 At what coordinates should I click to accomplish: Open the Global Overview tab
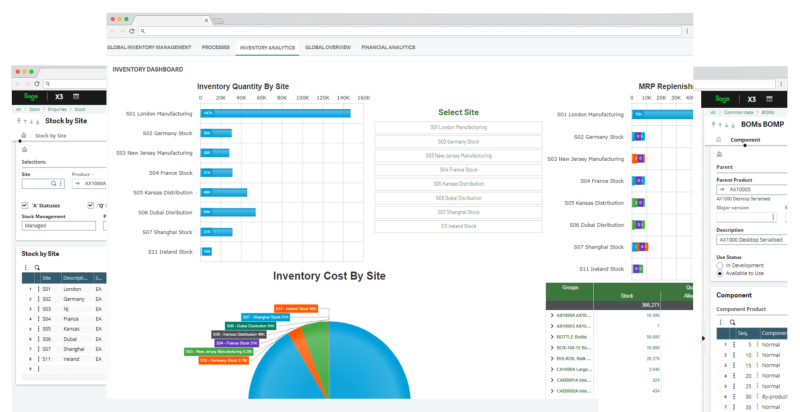pyautogui.click(x=328, y=47)
